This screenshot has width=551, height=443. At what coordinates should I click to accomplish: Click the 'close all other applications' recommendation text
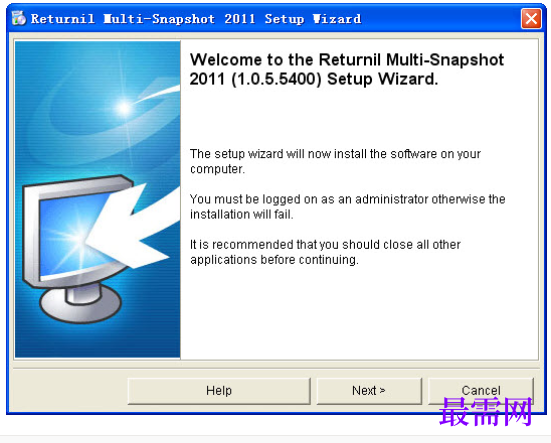325,252
